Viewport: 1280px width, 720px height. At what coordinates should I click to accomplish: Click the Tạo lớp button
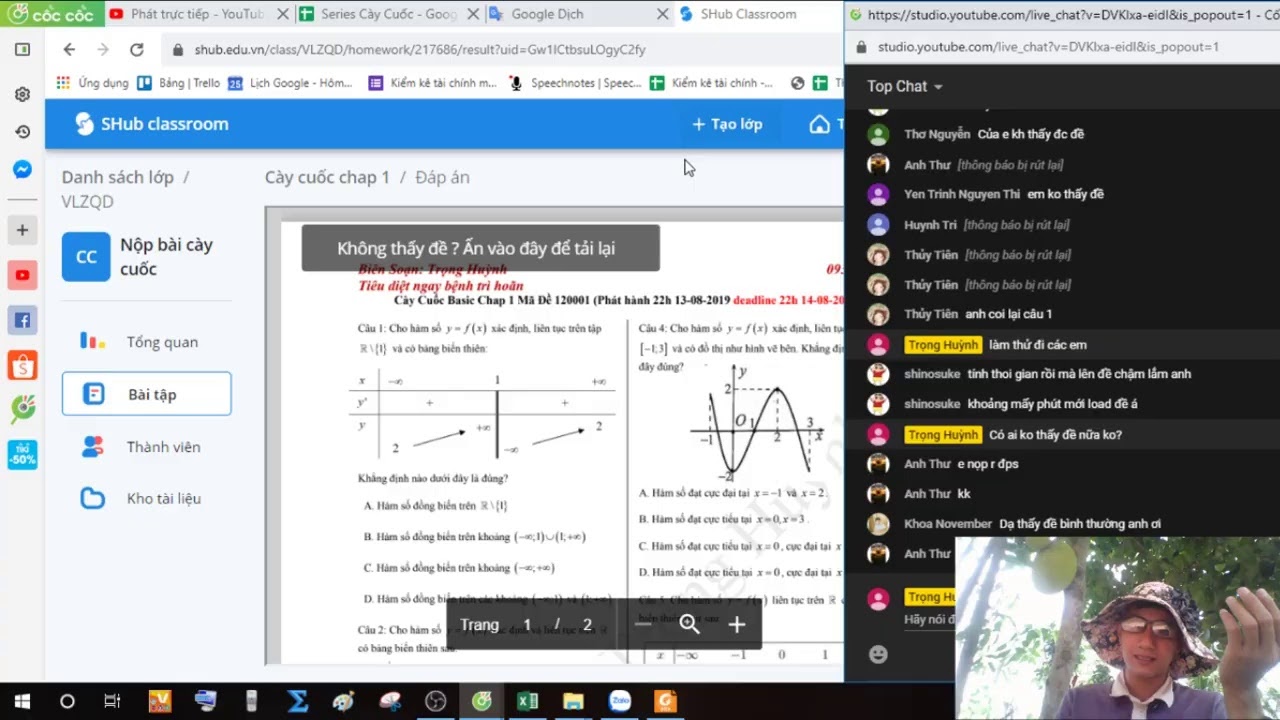click(727, 124)
